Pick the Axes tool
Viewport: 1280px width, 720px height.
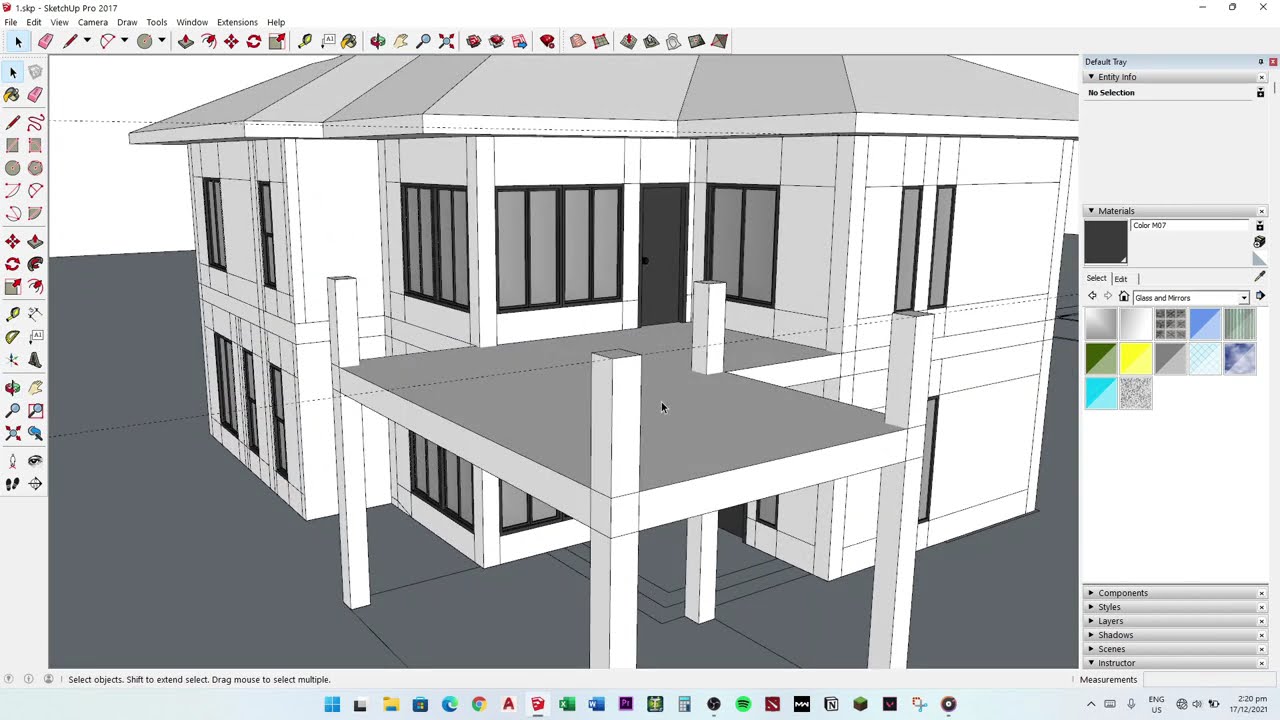coord(12,359)
